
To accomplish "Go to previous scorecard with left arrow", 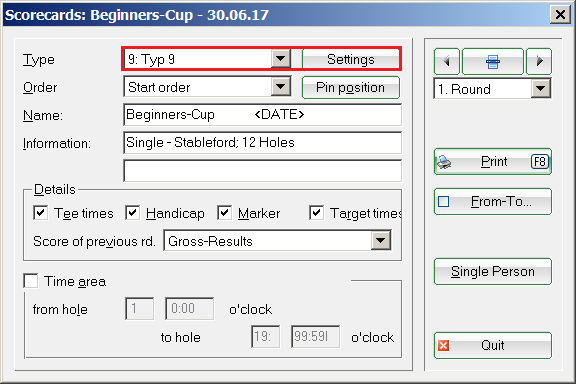I will pyautogui.click(x=447, y=61).
